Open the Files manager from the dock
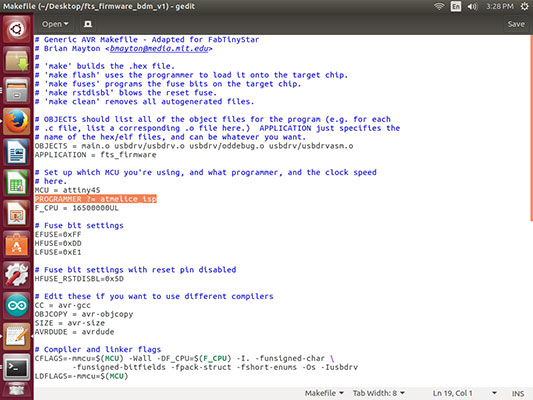Image resolution: width=533 pixels, height=400 pixels. [17, 91]
